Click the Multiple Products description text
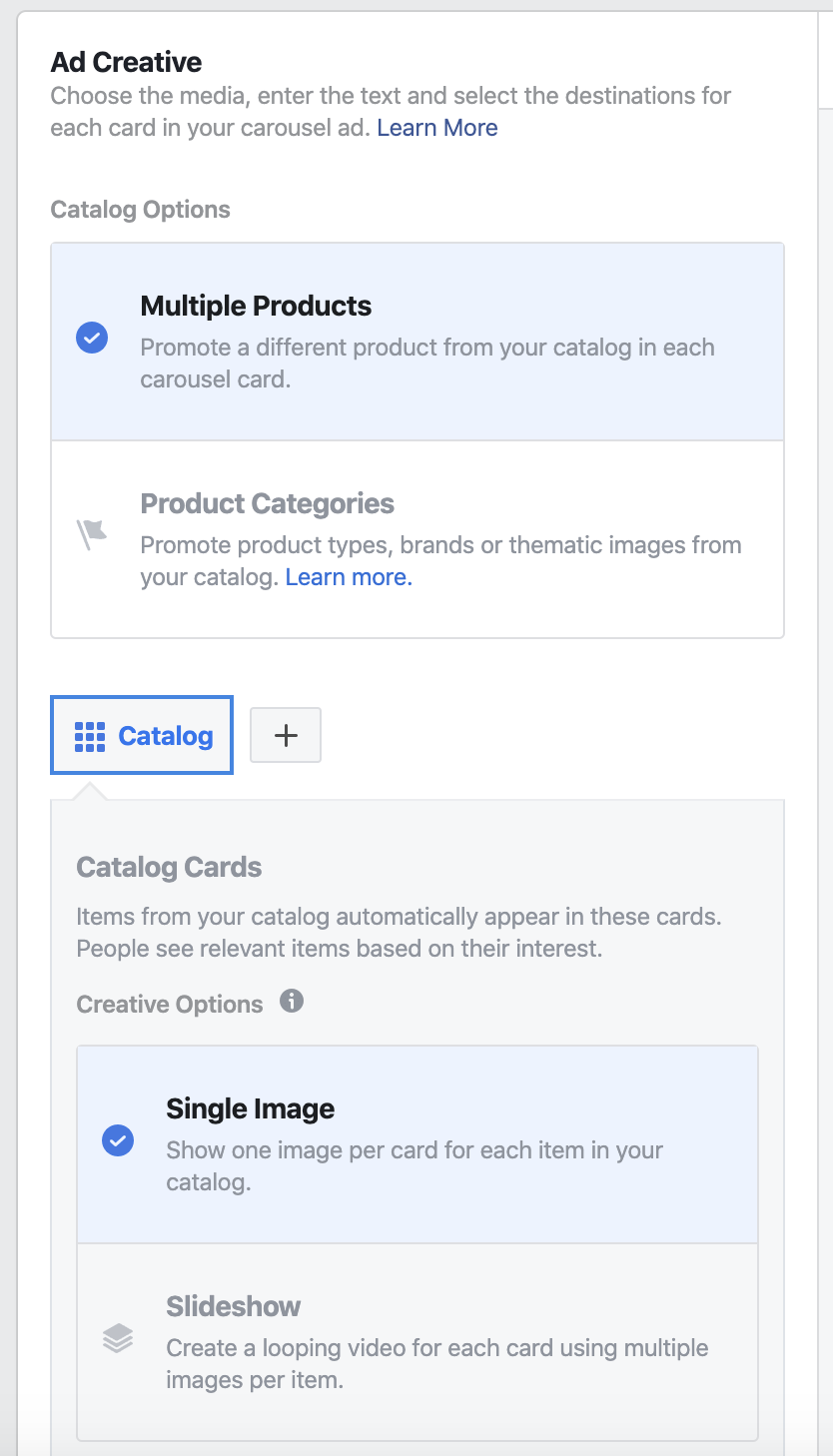The image size is (833, 1456). [427, 364]
